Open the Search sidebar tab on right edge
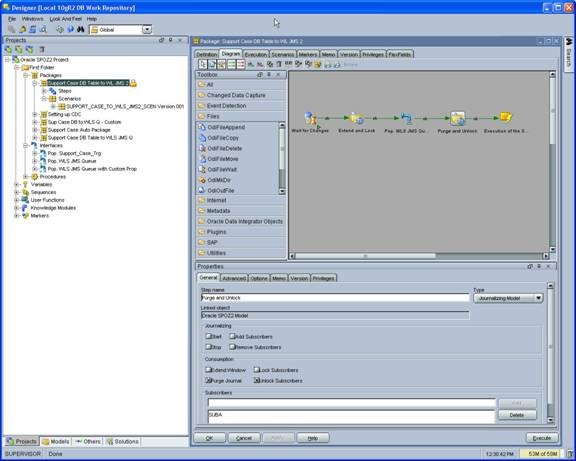 pos(568,54)
